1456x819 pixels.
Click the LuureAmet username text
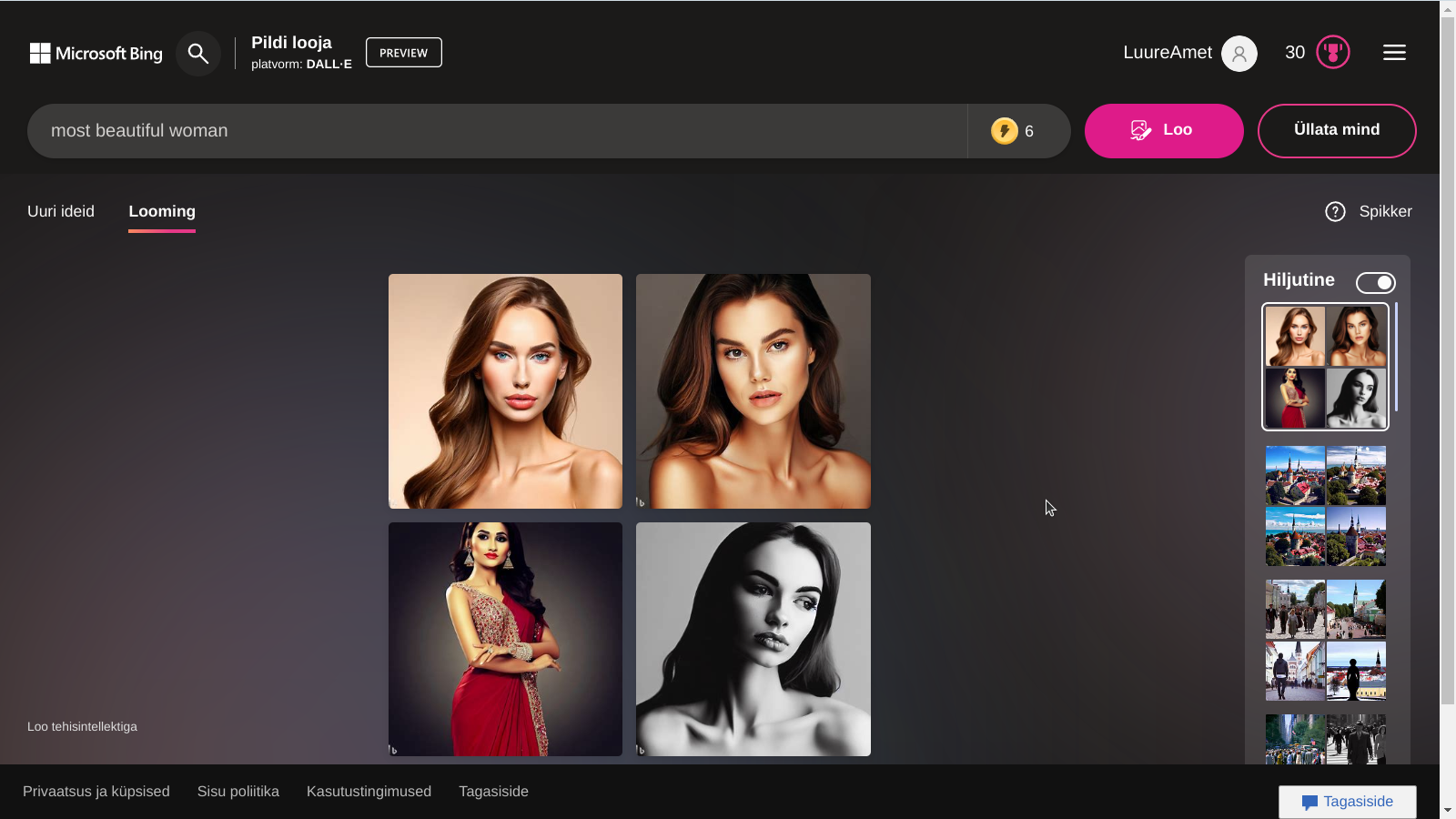(1168, 53)
